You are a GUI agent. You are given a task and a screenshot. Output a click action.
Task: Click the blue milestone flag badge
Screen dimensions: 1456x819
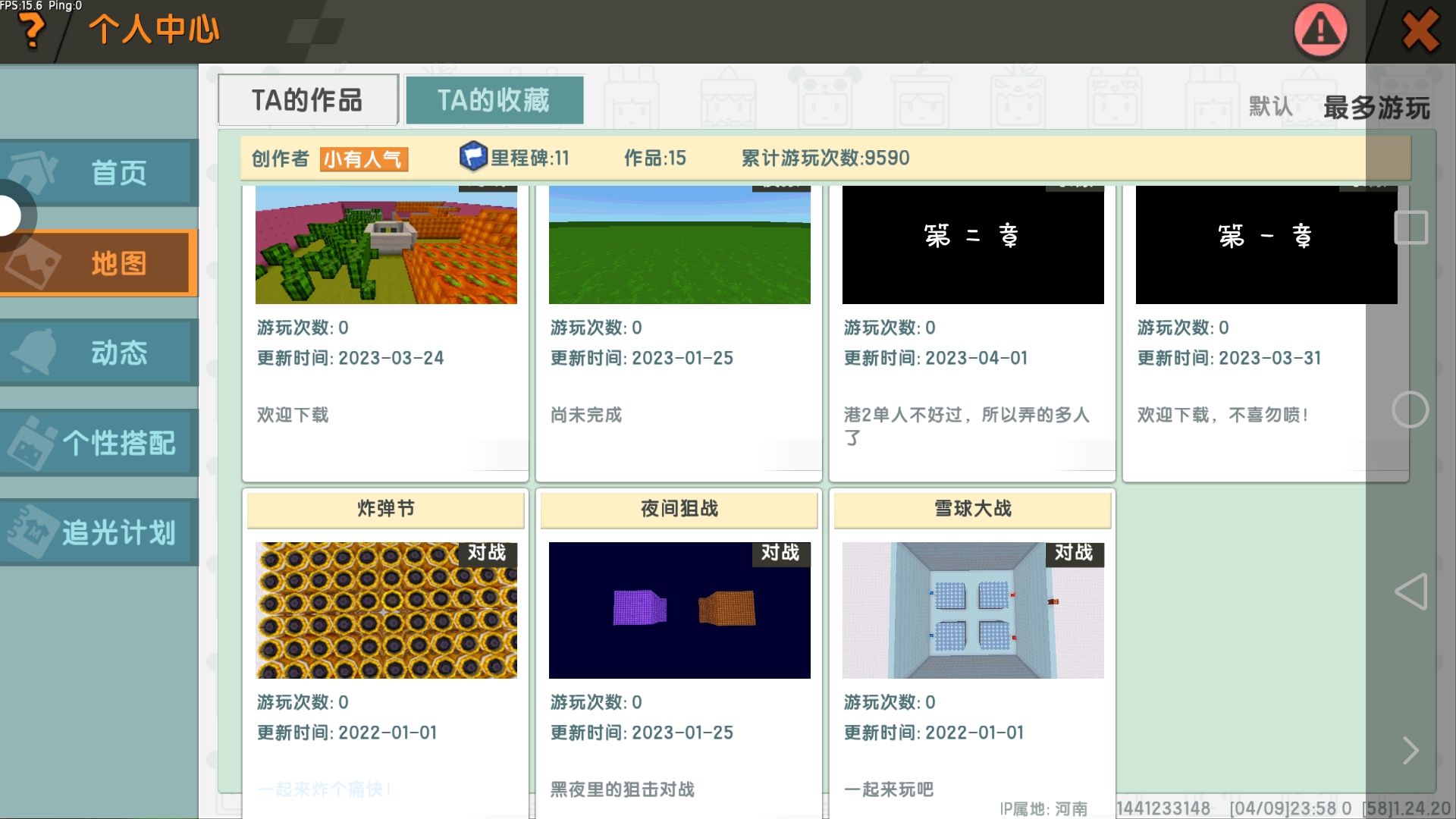[472, 157]
